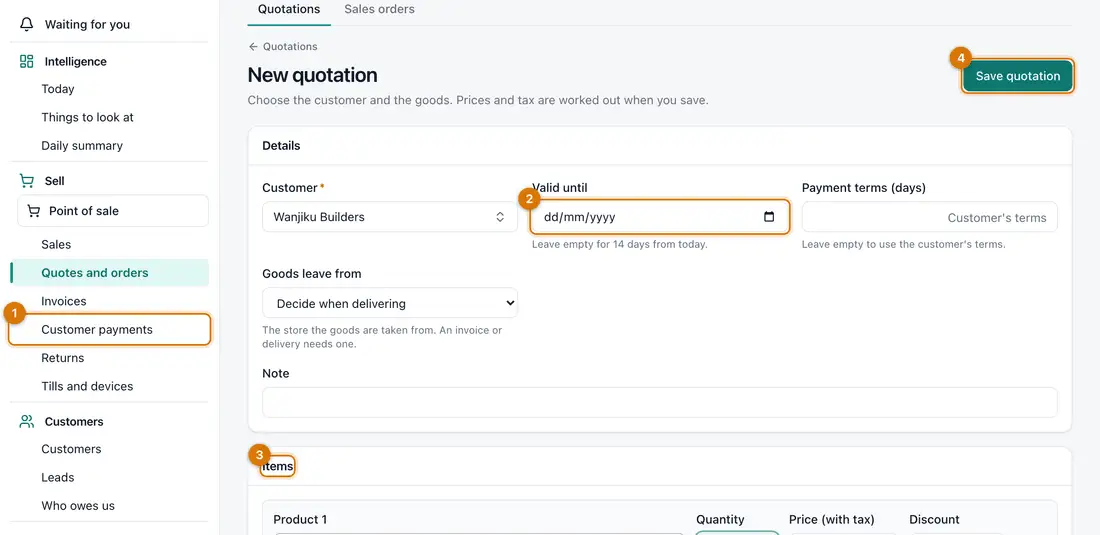Click the Sell cart icon

coord(27,181)
